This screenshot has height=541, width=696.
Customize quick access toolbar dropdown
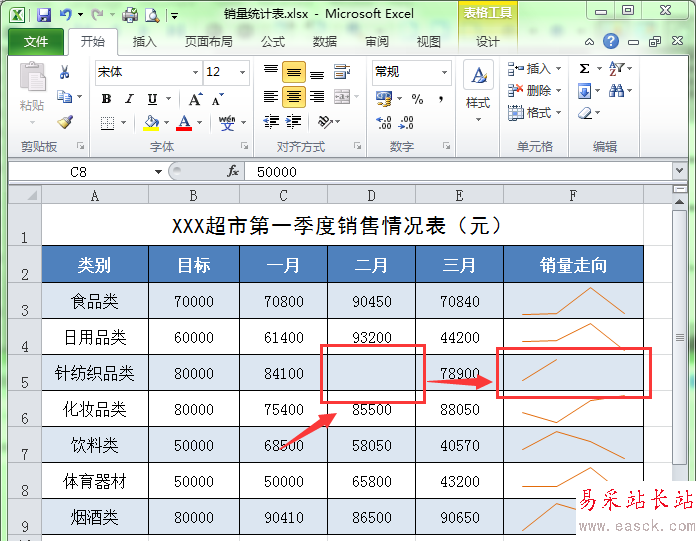tap(175, 16)
